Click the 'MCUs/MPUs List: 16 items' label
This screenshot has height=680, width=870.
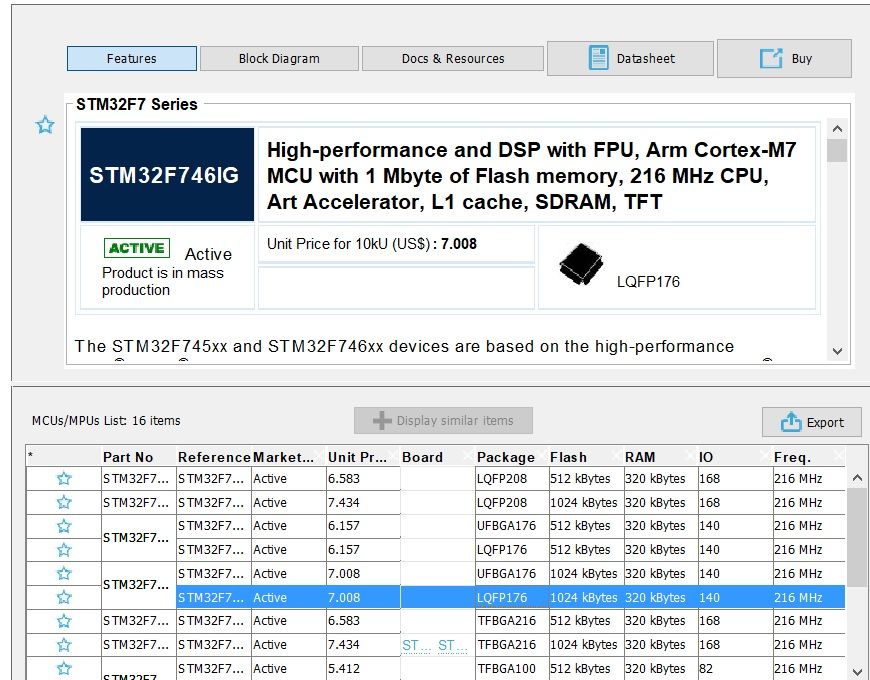pos(106,421)
